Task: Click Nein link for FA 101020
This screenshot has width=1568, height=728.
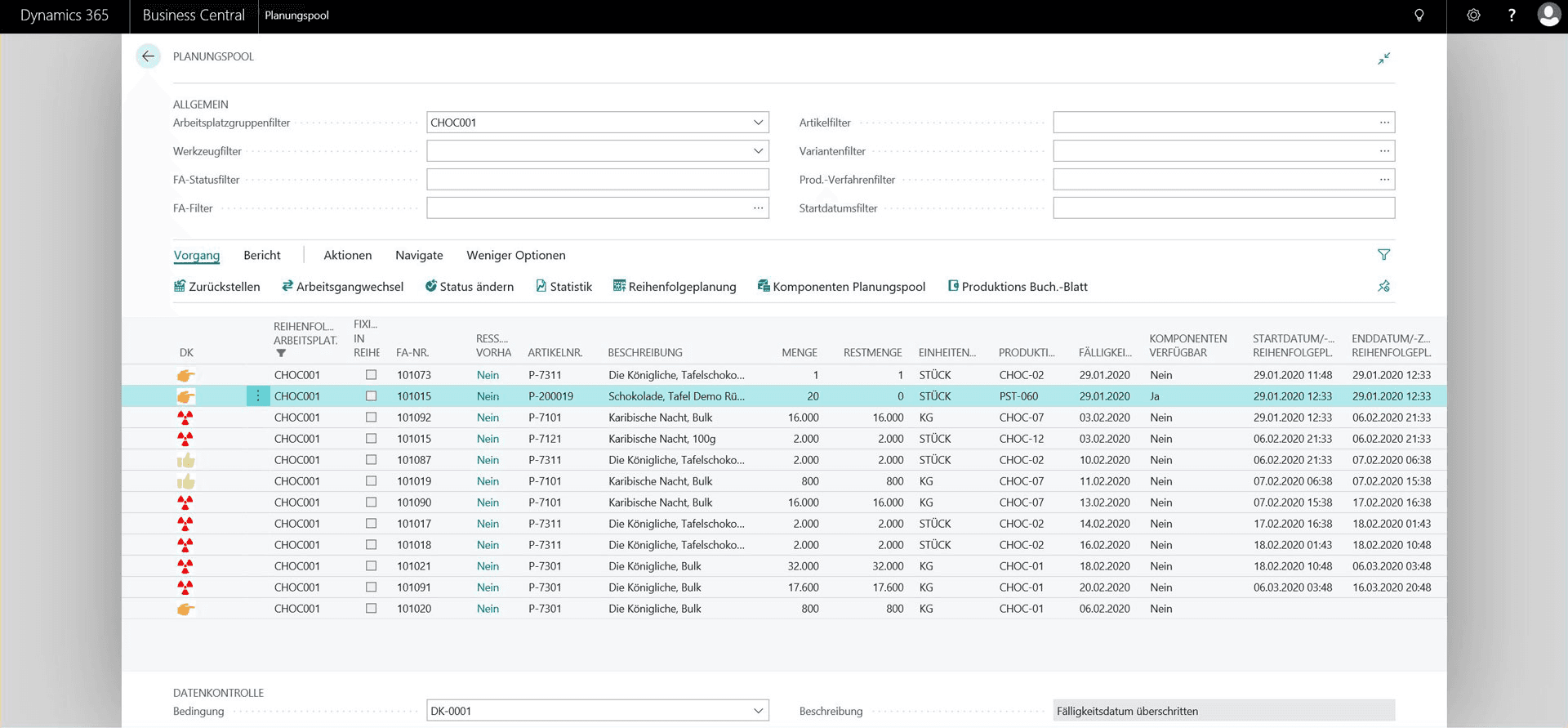Action: [x=488, y=609]
